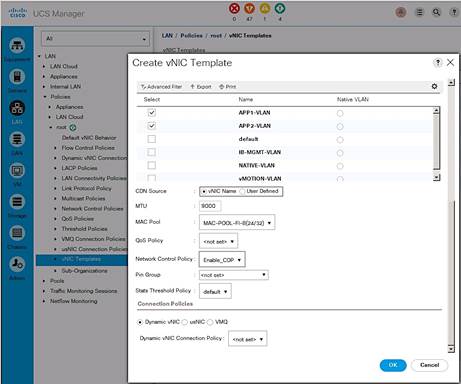Select User Defined CDN Source
Image resolution: width=461 pixels, height=384 pixels.
pos(242,191)
